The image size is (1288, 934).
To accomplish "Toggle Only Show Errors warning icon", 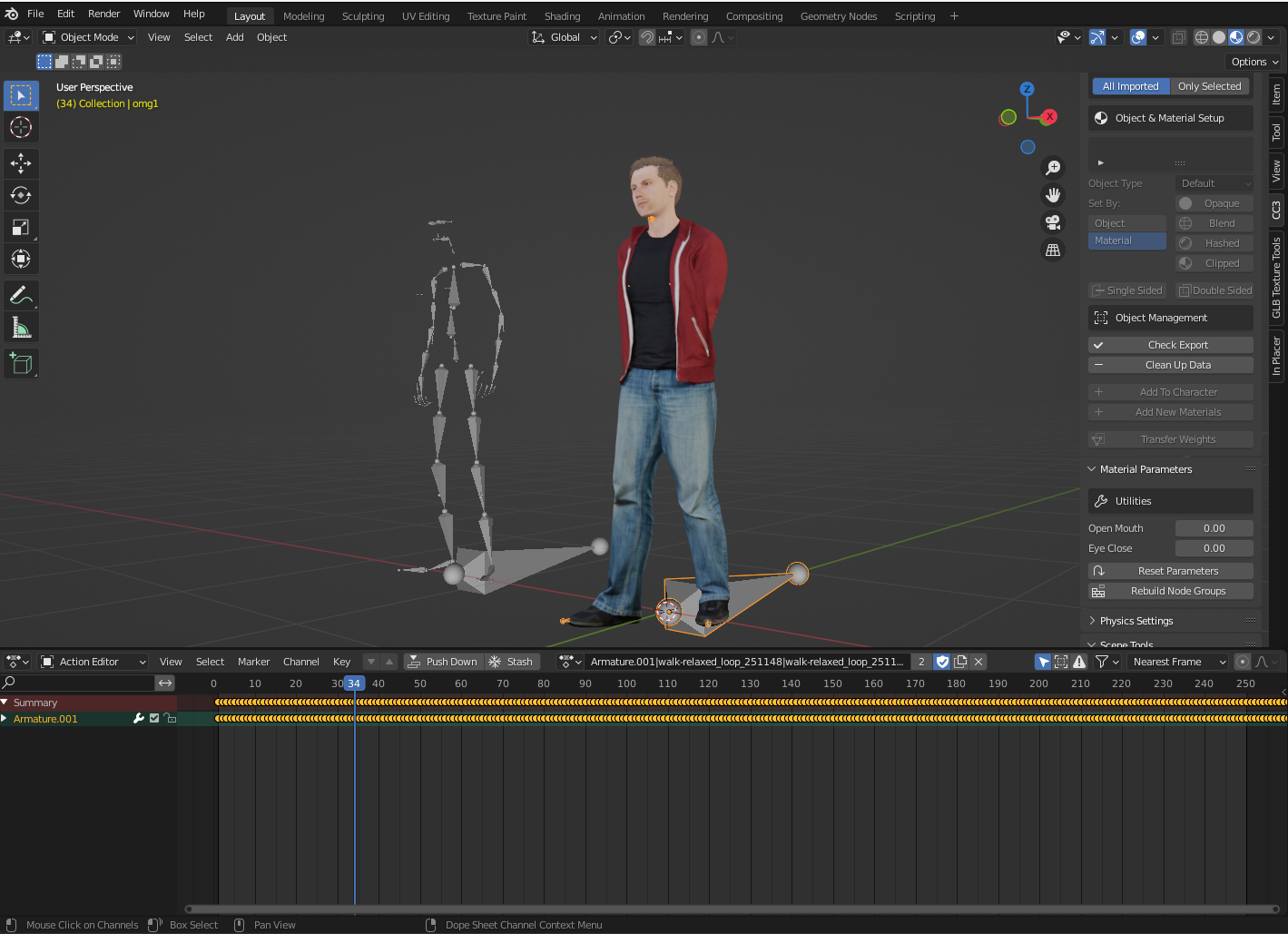I will 1079,662.
